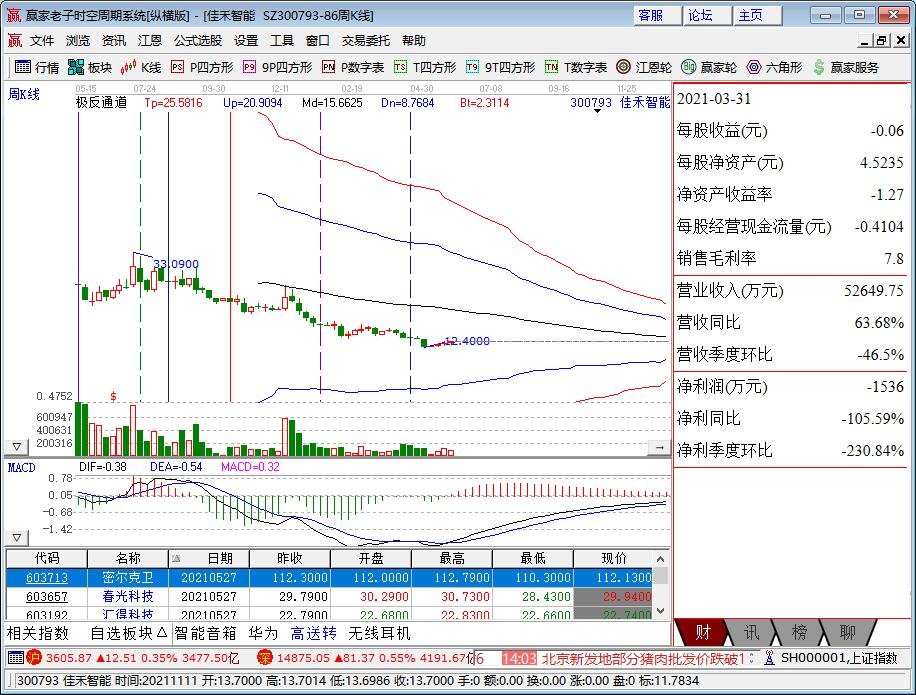Click the 周K线 period label
Screen dimensions: 916x695
click(x=23, y=94)
